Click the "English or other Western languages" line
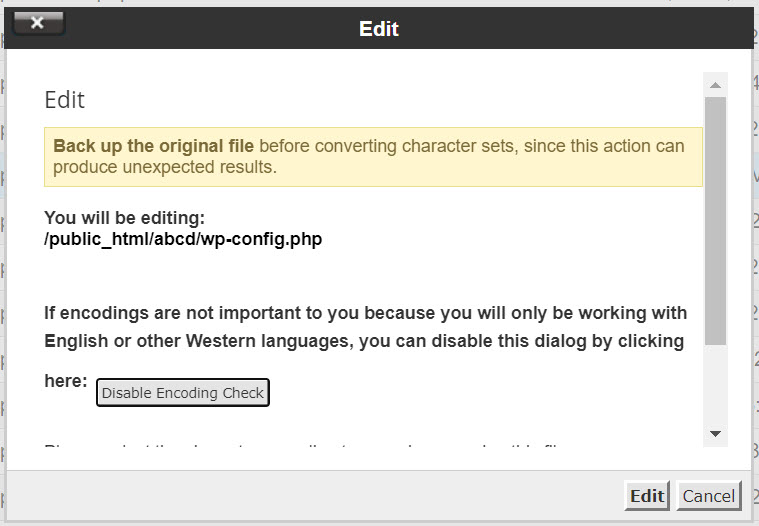This screenshot has width=759, height=526. 190,341
